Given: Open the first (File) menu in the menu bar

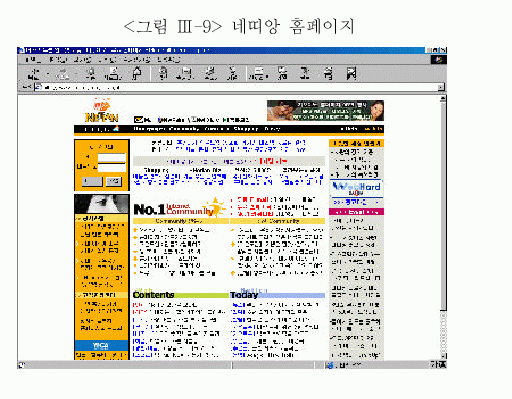Looking at the screenshot, I should [x=33, y=60].
